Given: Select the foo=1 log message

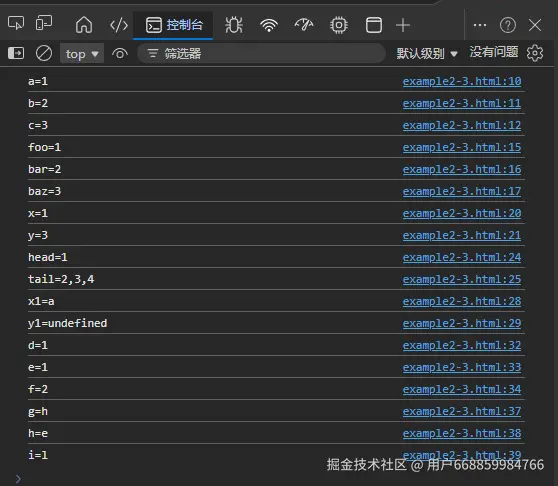Looking at the screenshot, I should click(x=44, y=147).
